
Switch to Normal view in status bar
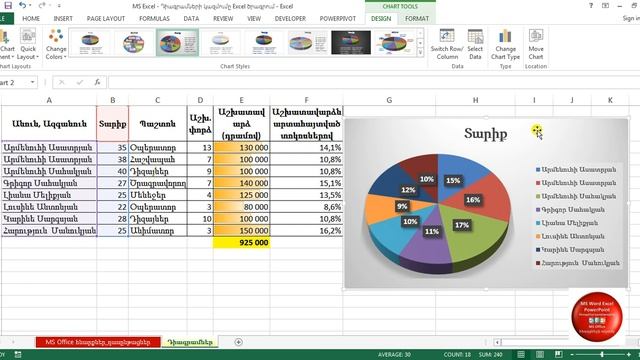pyautogui.click(x=521, y=354)
